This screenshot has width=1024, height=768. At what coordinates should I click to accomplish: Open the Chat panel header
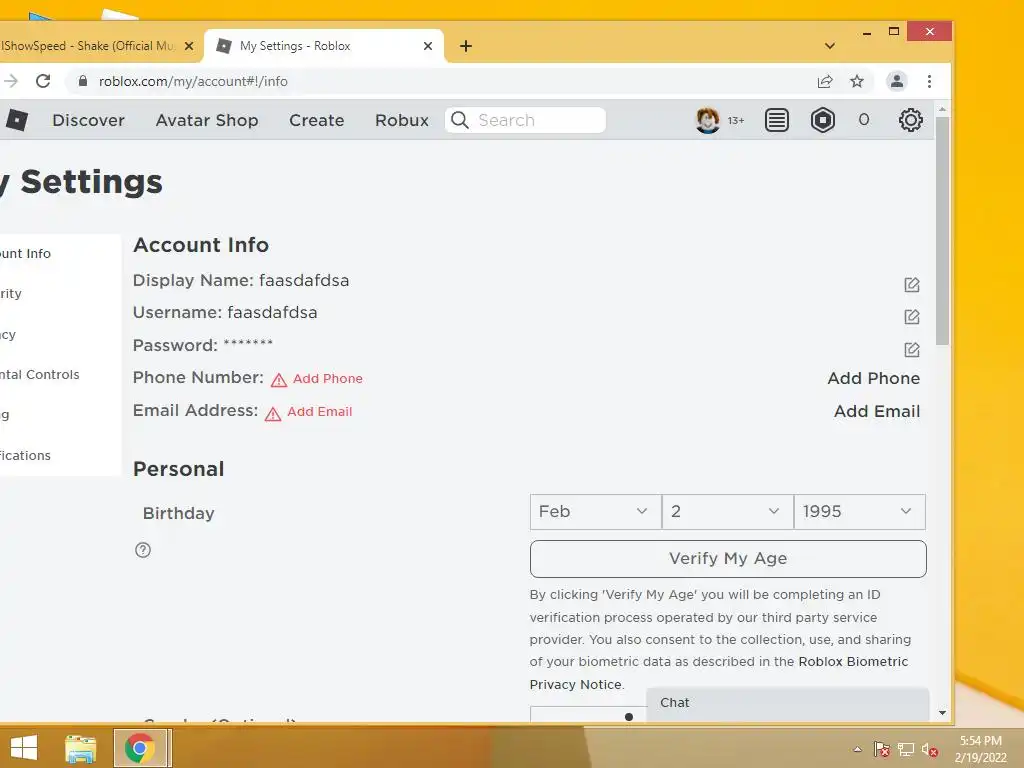click(788, 703)
